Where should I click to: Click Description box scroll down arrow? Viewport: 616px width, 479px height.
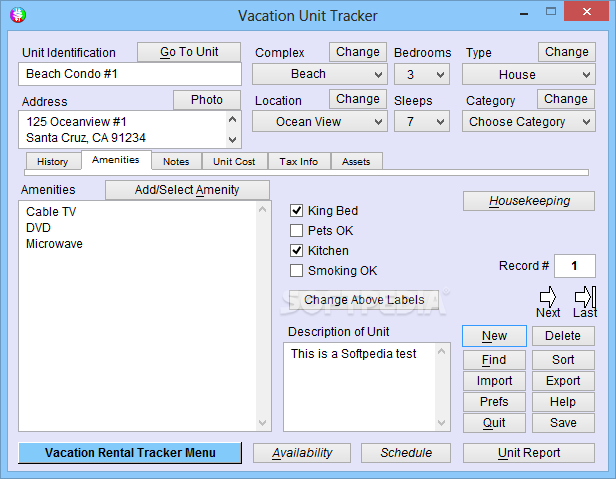[442, 423]
